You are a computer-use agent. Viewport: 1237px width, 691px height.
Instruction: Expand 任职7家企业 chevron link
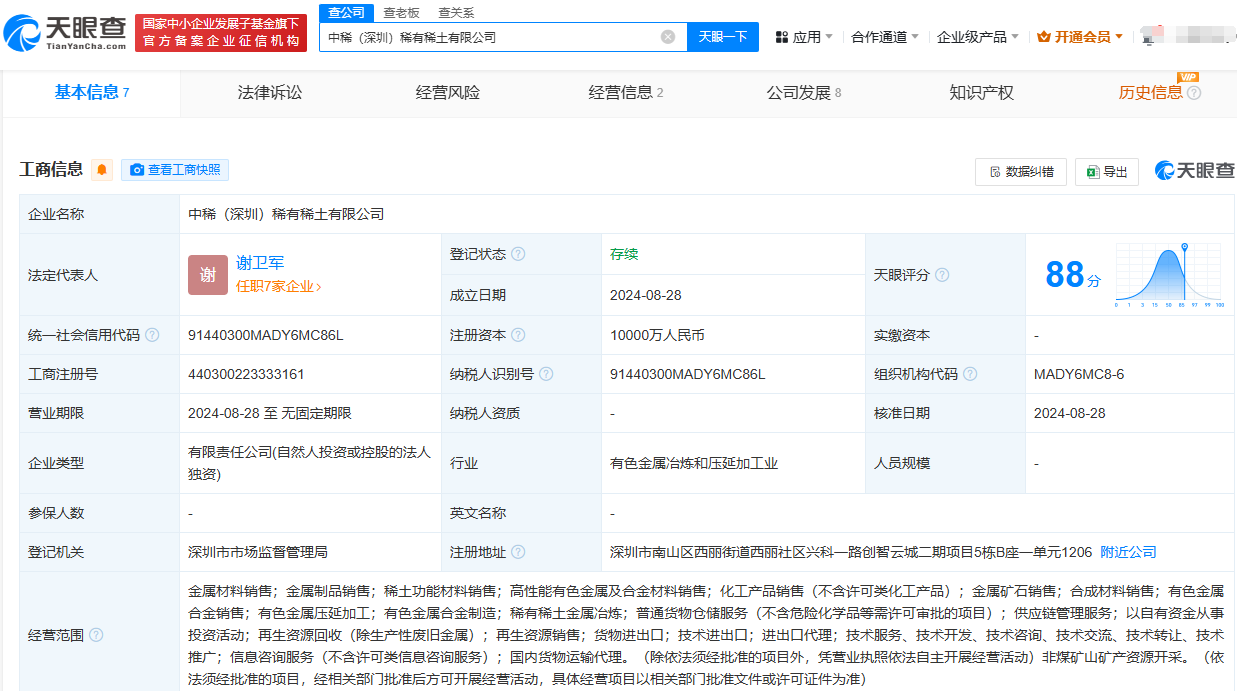[279, 287]
